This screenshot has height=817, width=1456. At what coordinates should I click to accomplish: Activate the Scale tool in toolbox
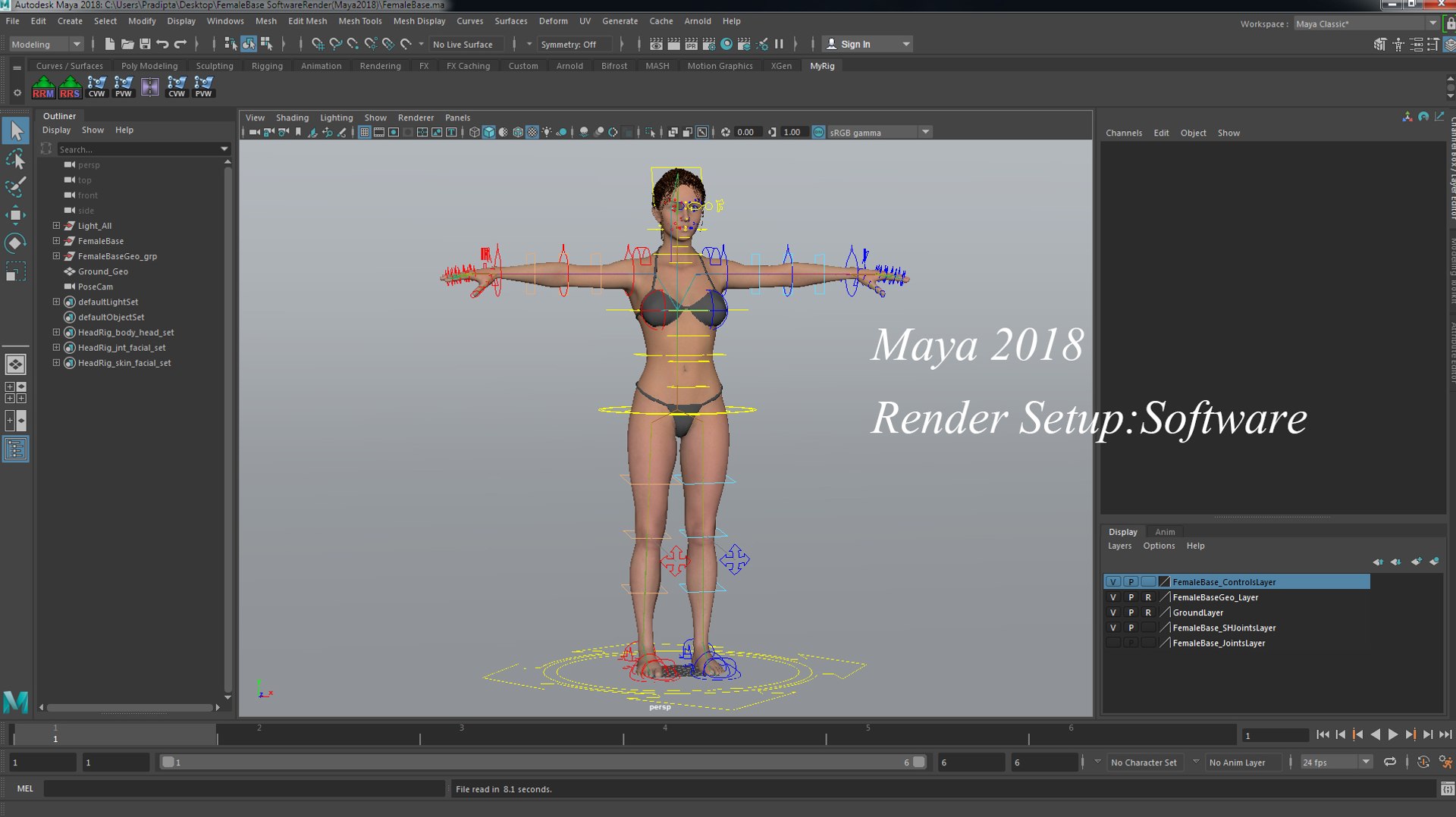pos(16,271)
